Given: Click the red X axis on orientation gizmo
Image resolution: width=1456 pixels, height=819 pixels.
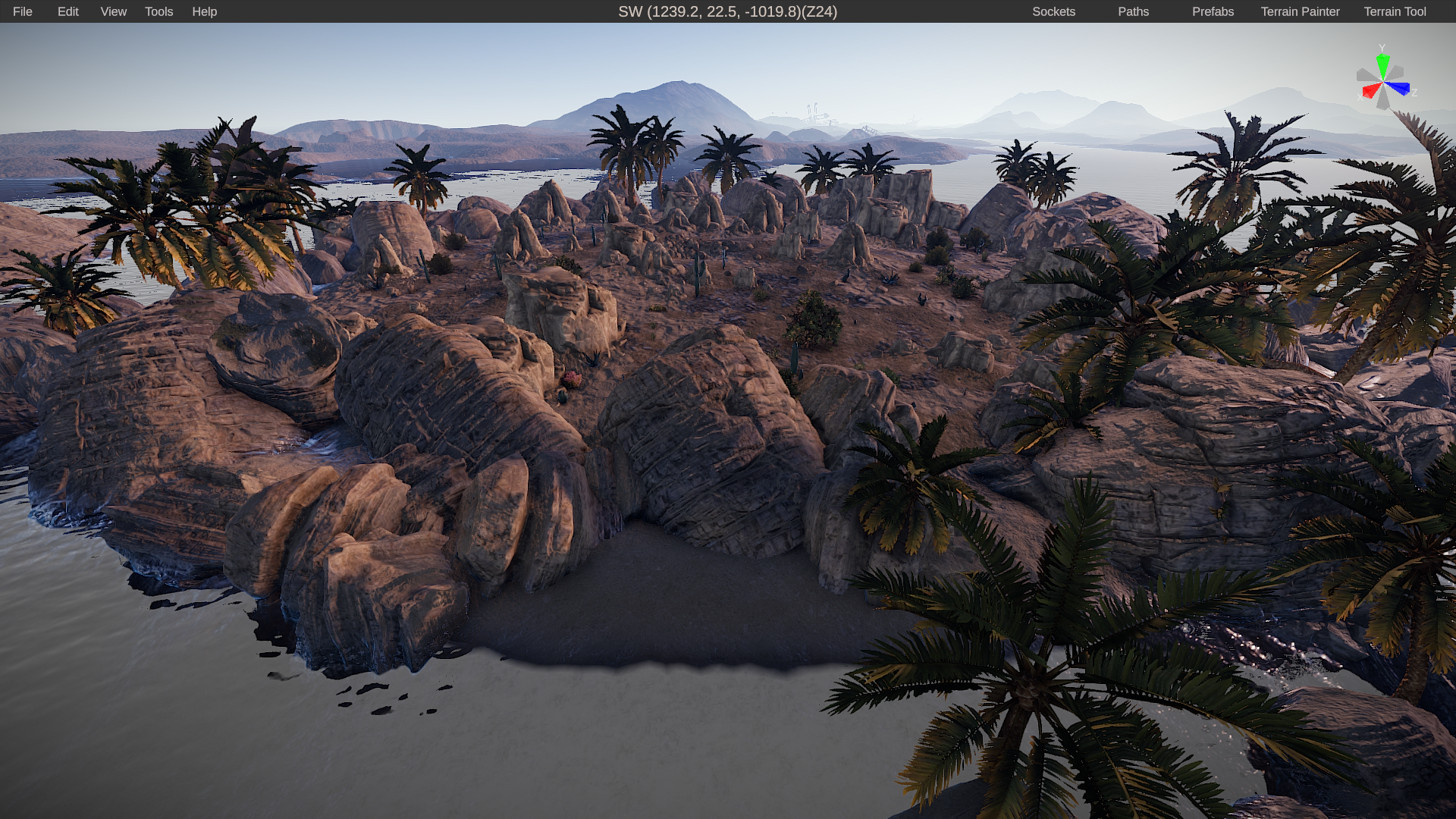Looking at the screenshot, I should tap(1371, 91).
